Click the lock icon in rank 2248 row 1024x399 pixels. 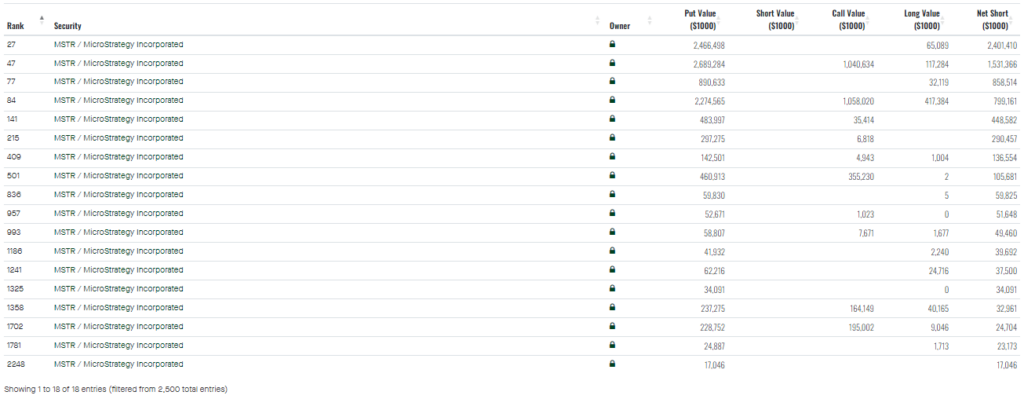click(612, 364)
